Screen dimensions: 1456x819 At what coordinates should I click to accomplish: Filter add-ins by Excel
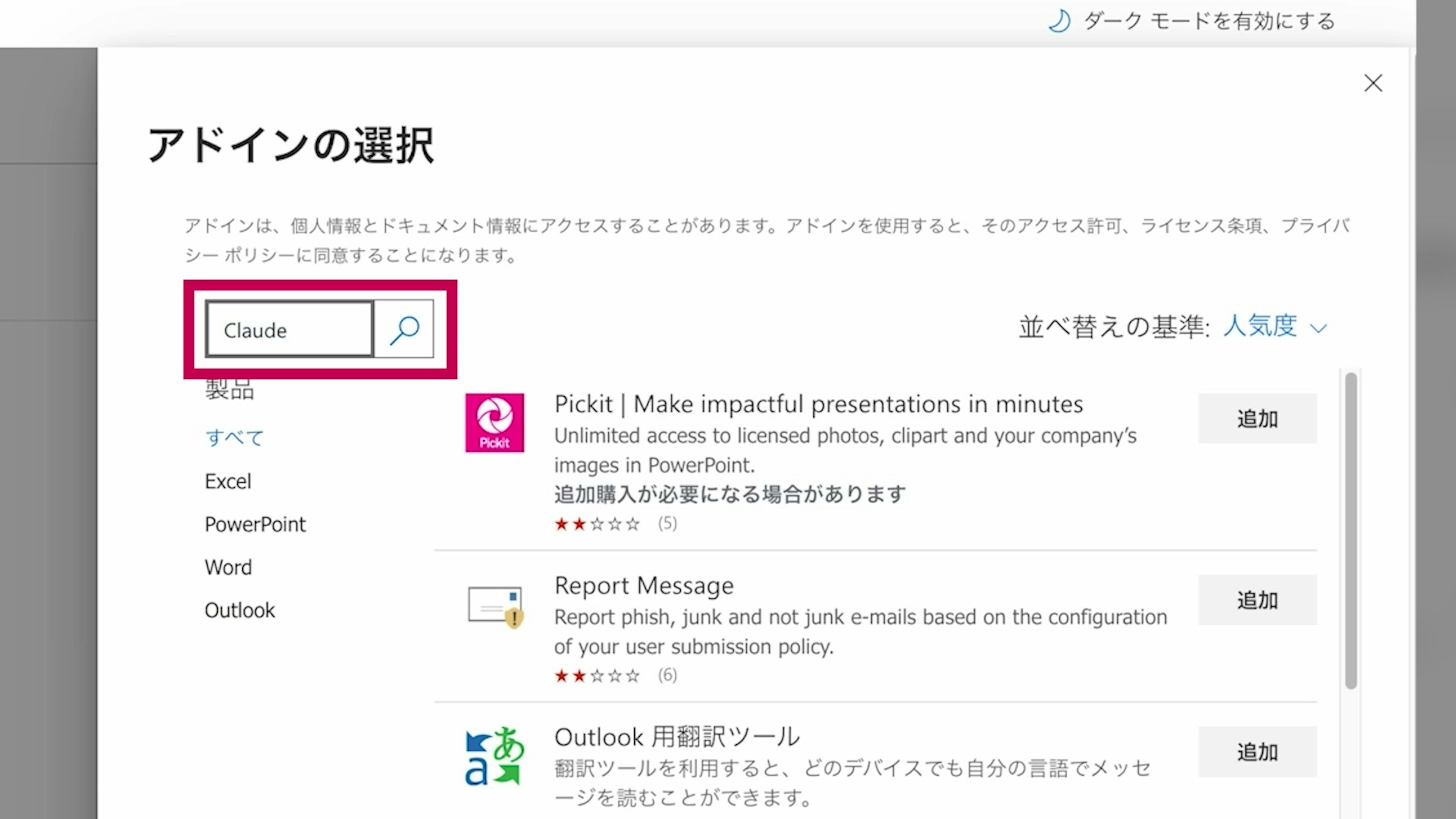pyautogui.click(x=228, y=481)
